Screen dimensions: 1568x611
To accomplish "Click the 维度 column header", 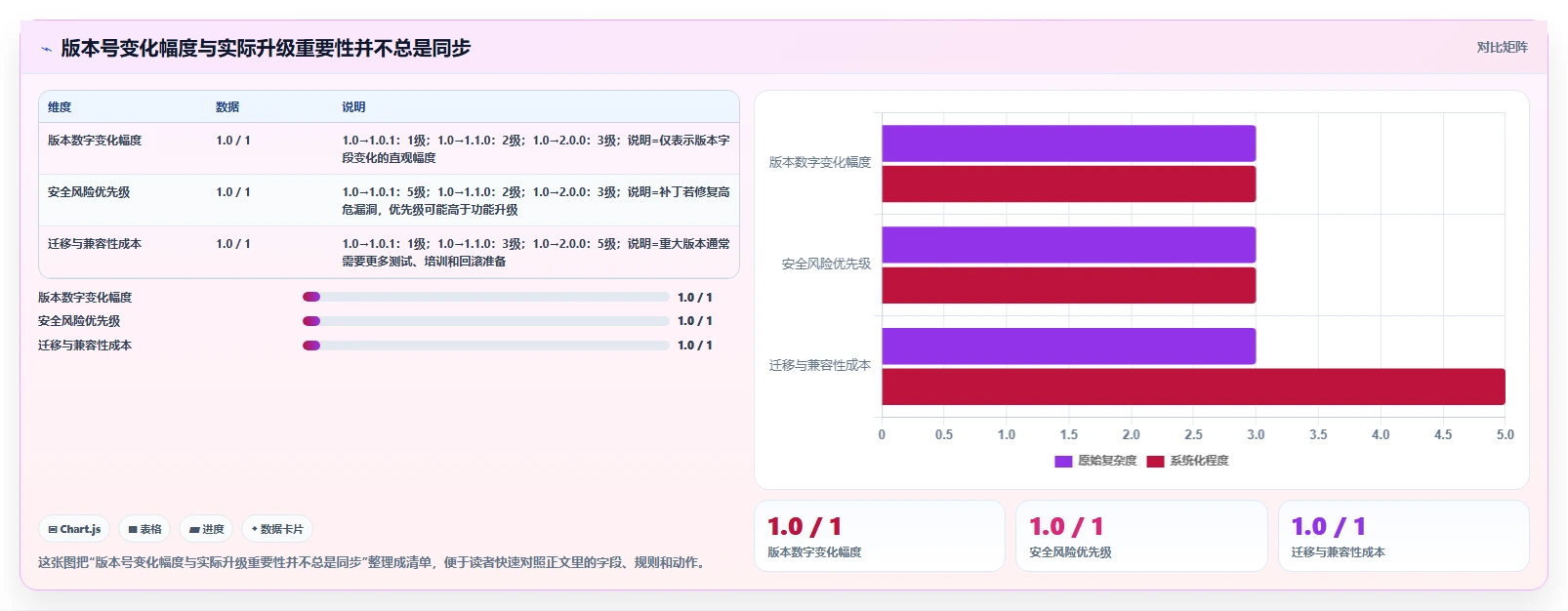I will point(60,107).
